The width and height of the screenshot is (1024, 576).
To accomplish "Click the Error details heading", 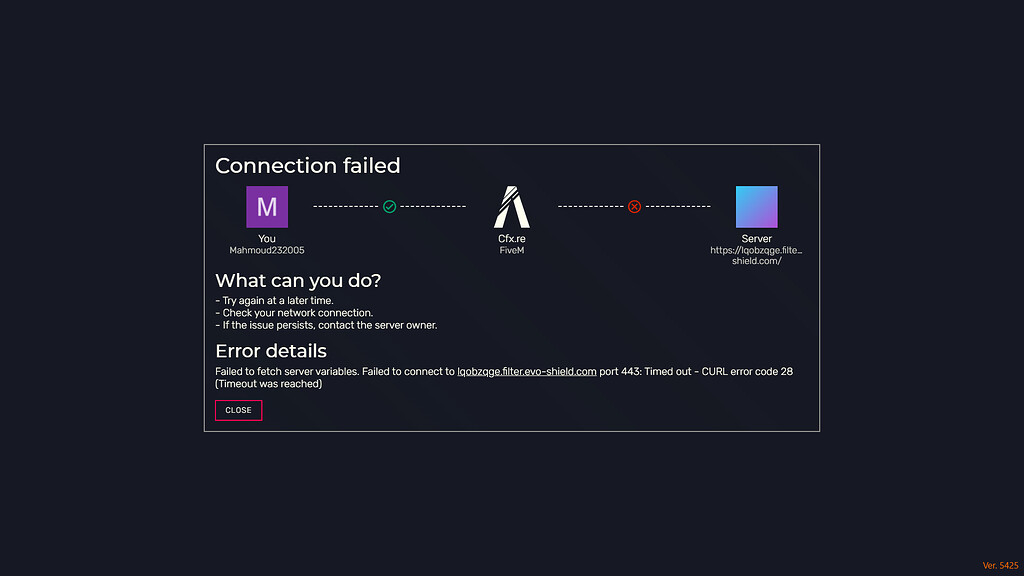I will [x=271, y=351].
